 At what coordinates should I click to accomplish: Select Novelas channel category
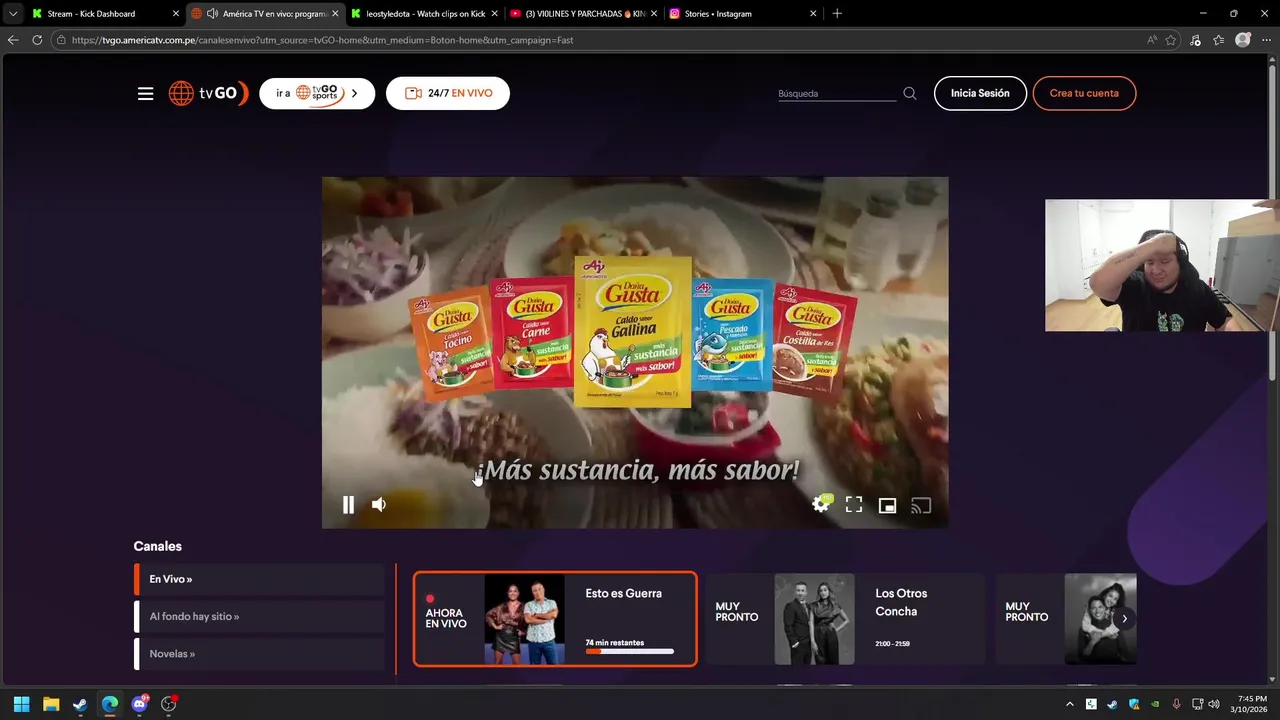[259, 653]
